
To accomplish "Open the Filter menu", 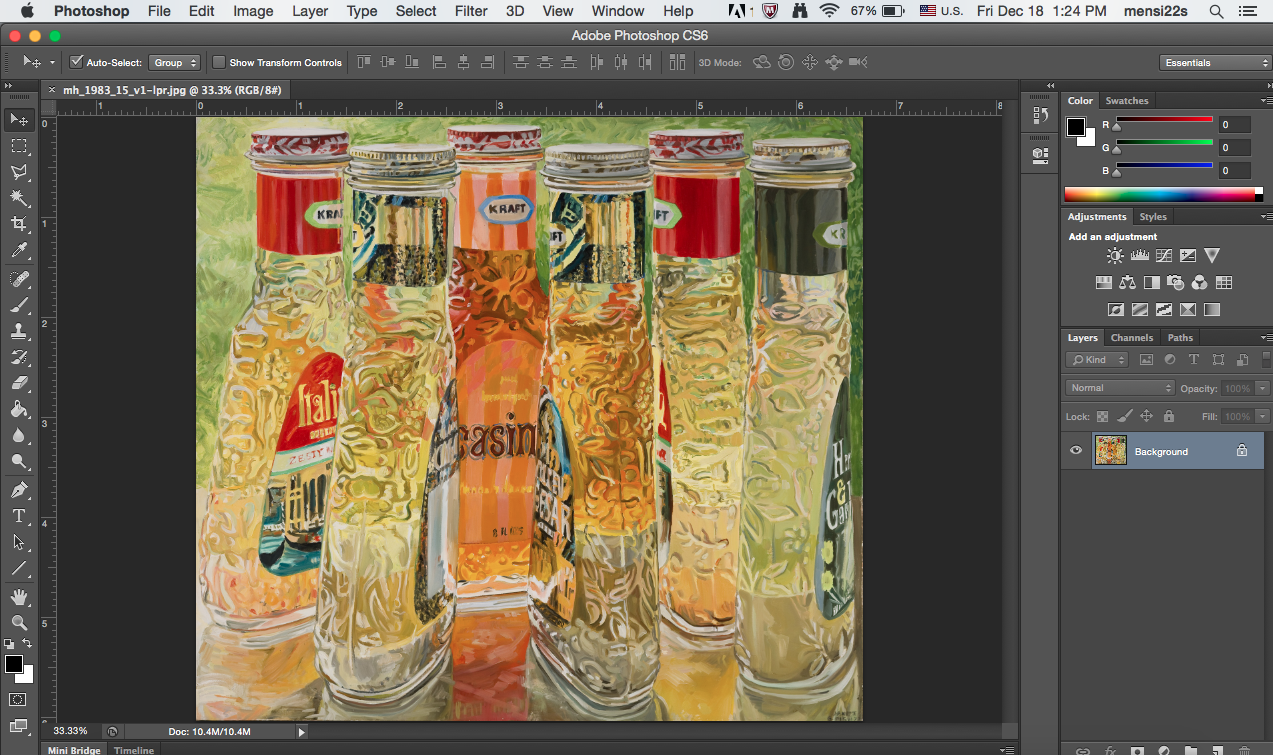I will tap(473, 11).
